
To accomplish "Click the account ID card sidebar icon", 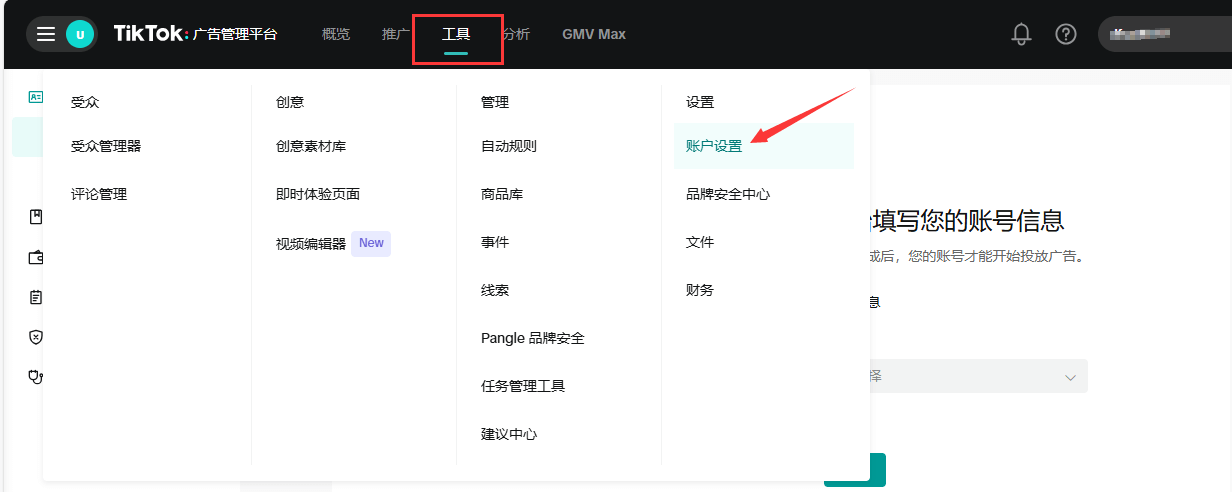I will [36, 97].
